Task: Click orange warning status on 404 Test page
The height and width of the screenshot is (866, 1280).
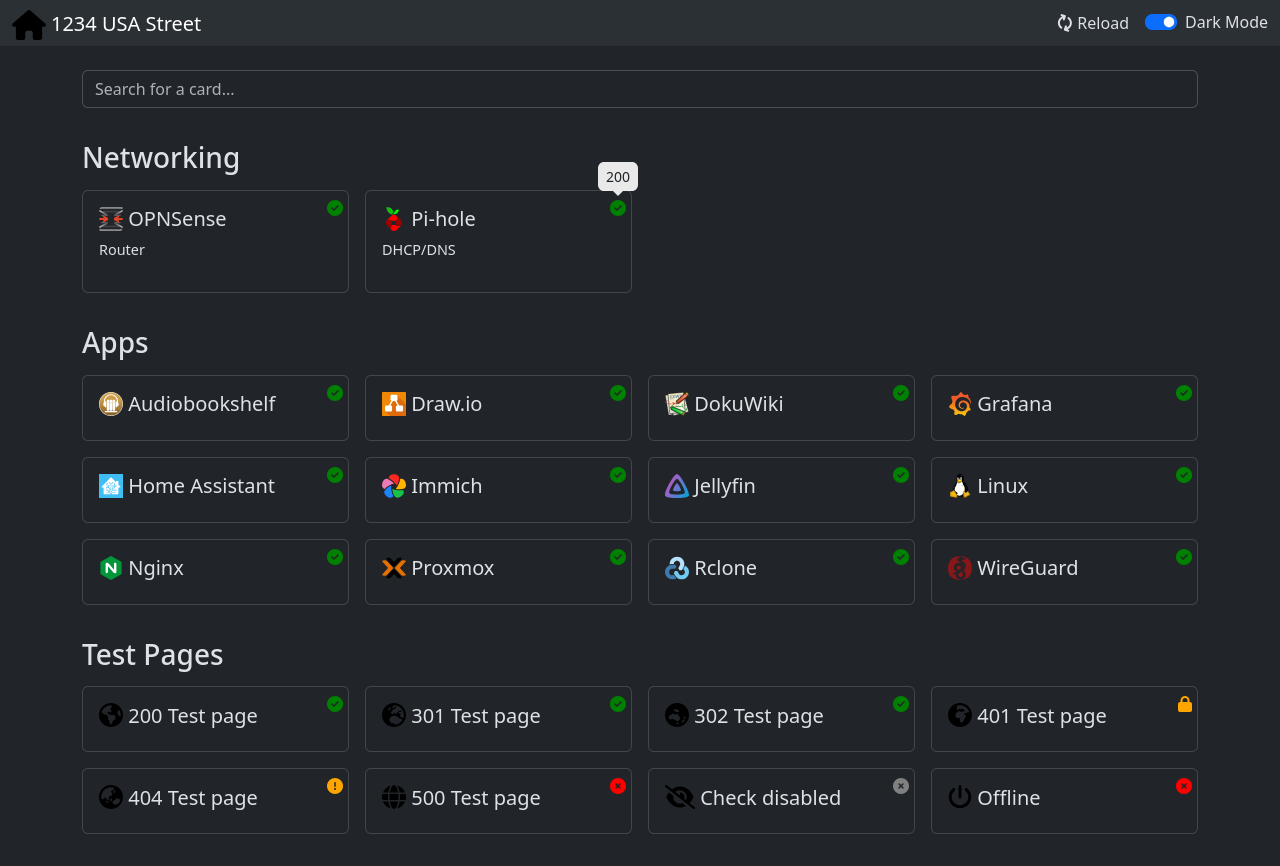Action: (x=335, y=786)
